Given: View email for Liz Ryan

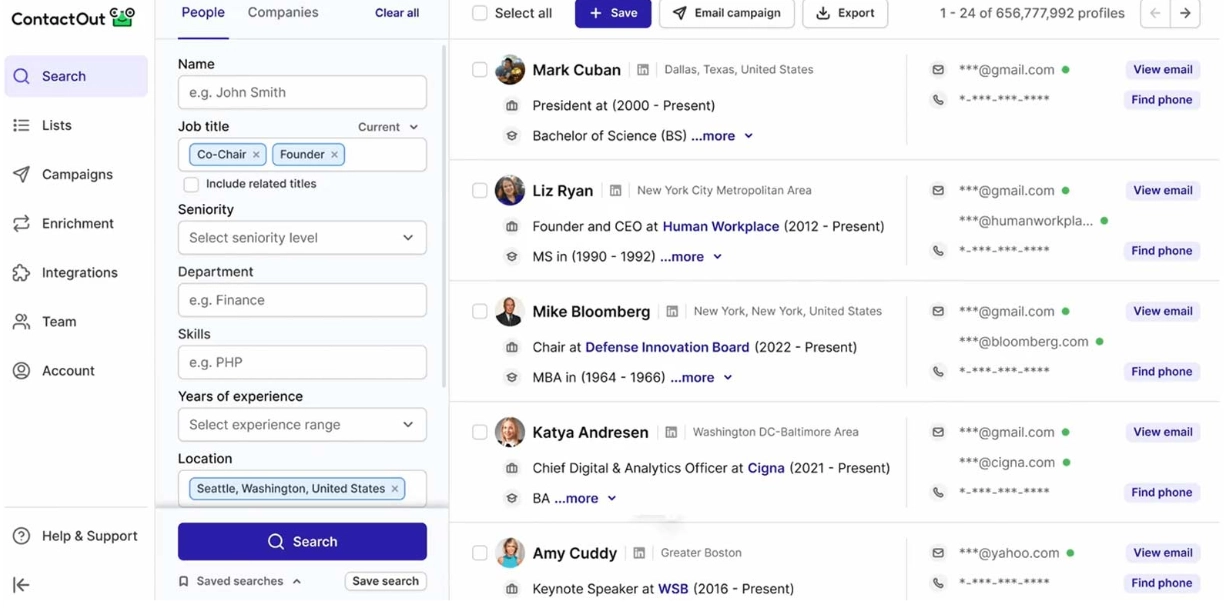Looking at the screenshot, I should tap(1162, 192).
